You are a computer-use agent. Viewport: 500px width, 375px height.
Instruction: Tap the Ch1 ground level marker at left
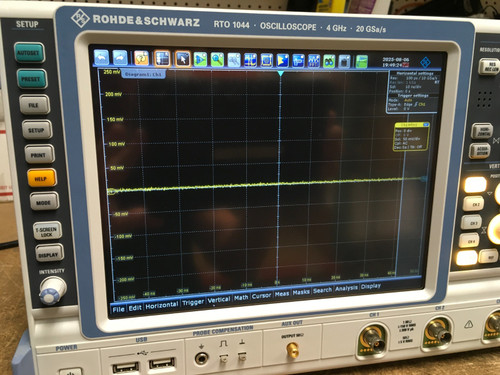111,191
